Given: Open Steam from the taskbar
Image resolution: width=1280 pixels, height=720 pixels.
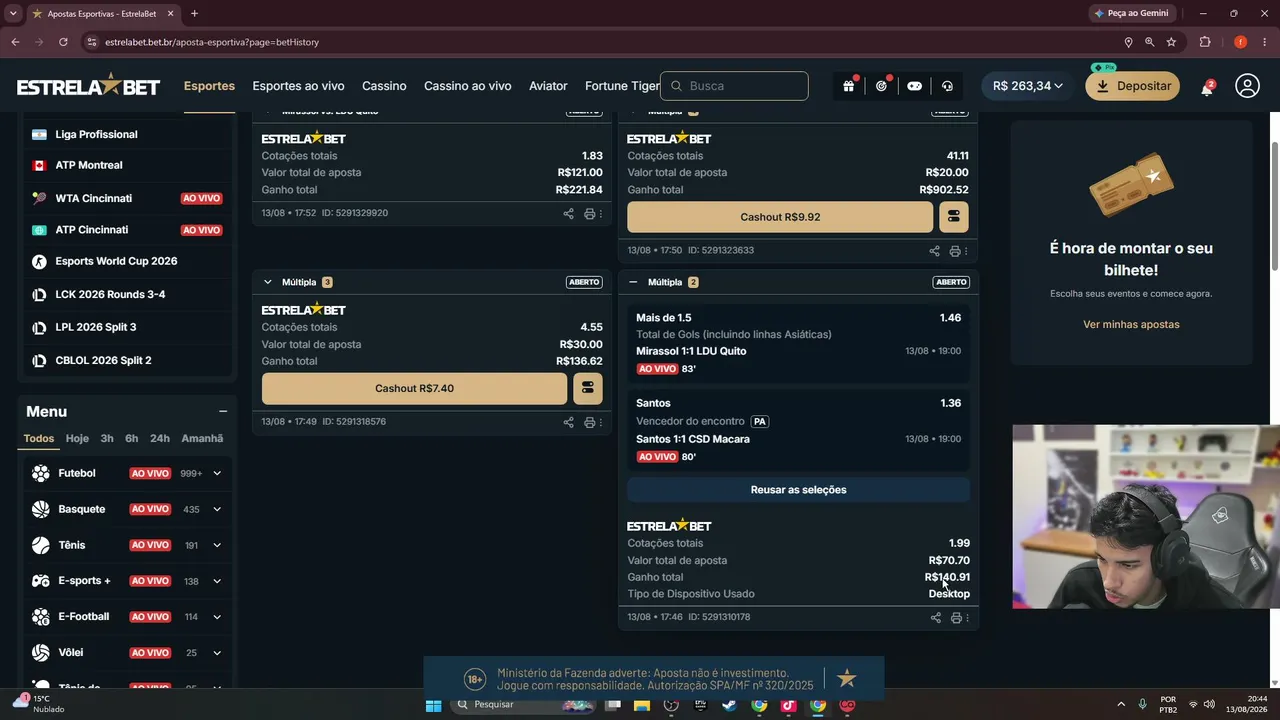Looking at the screenshot, I should tap(729, 705).
